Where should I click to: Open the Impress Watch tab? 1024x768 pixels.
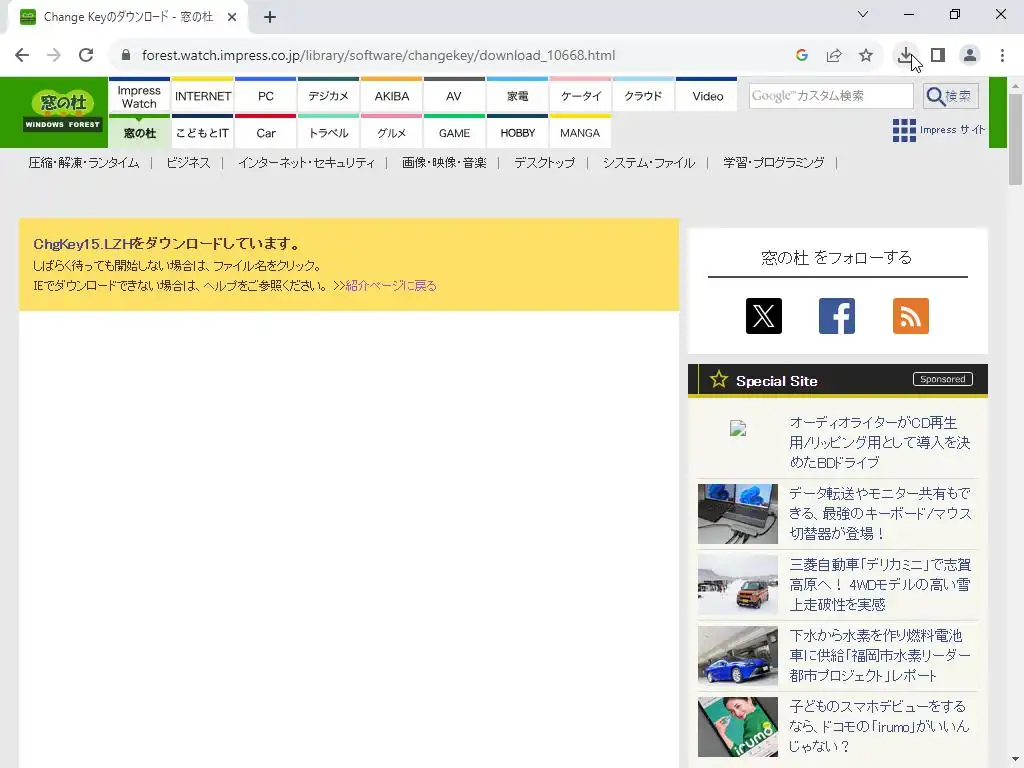point(139,96)
